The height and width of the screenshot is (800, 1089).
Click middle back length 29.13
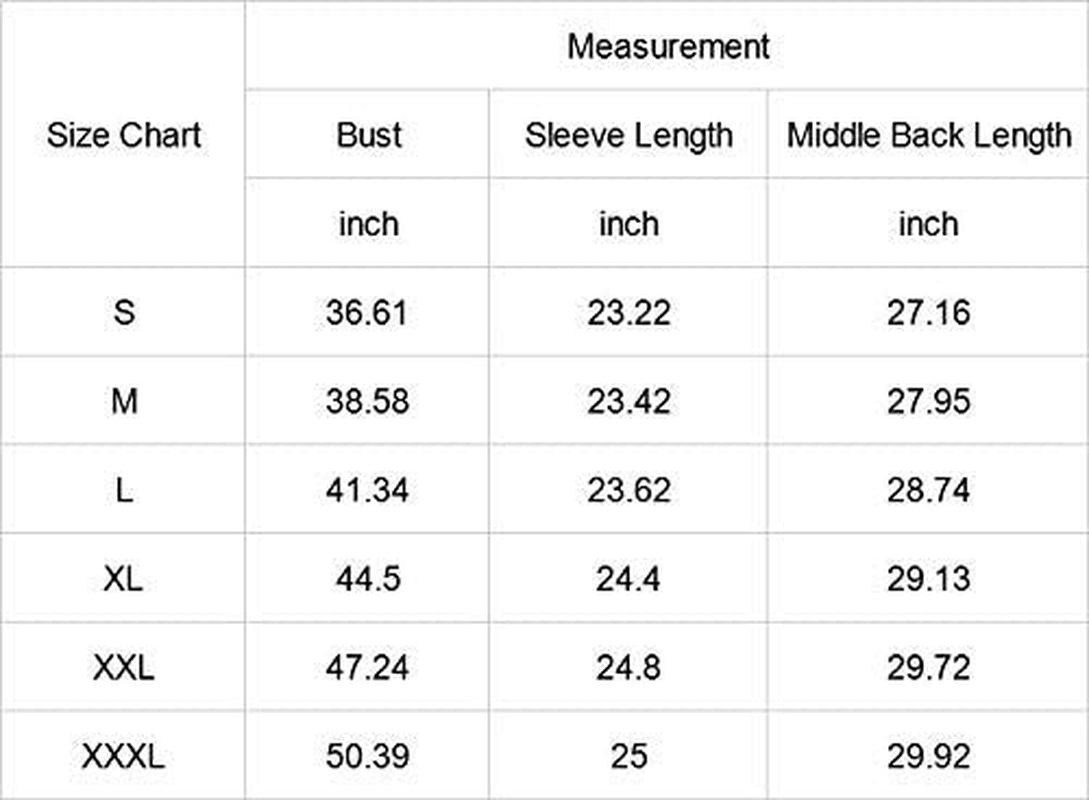pos(928,579)
